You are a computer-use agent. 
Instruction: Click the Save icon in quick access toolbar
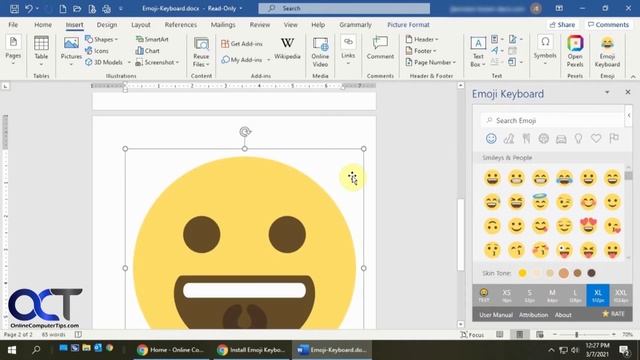coord(14,8)
